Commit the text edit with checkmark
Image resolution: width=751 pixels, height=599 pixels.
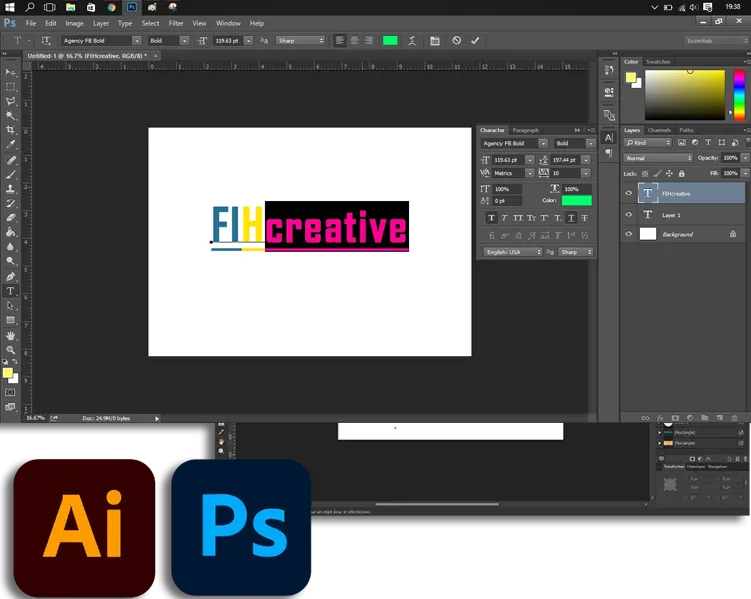click(x=475, y=41)
